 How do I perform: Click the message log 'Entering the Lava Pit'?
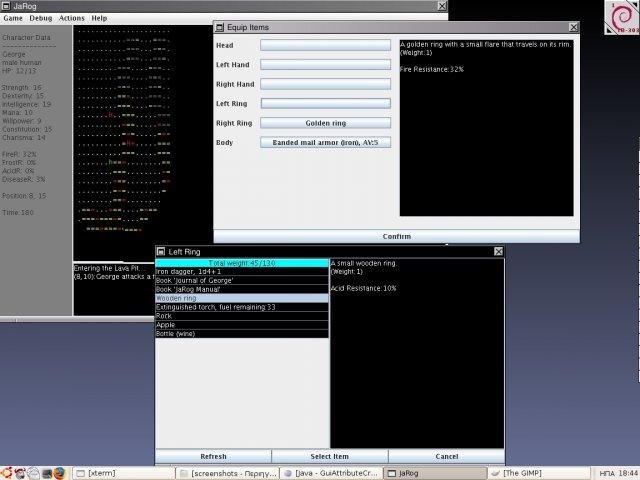[x=107, y=268]
